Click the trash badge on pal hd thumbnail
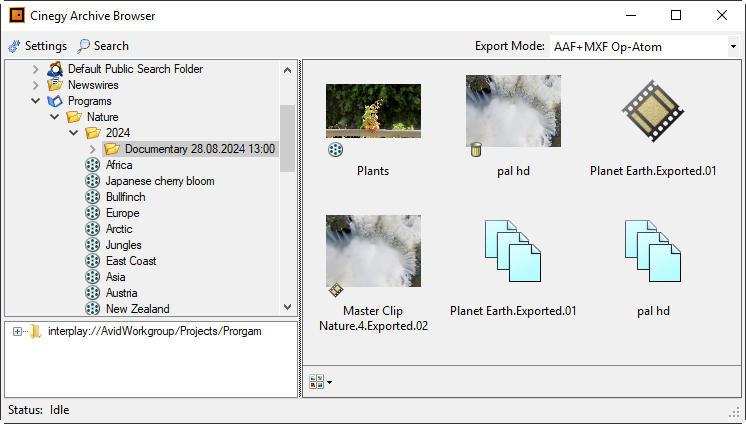 (476, 149)
